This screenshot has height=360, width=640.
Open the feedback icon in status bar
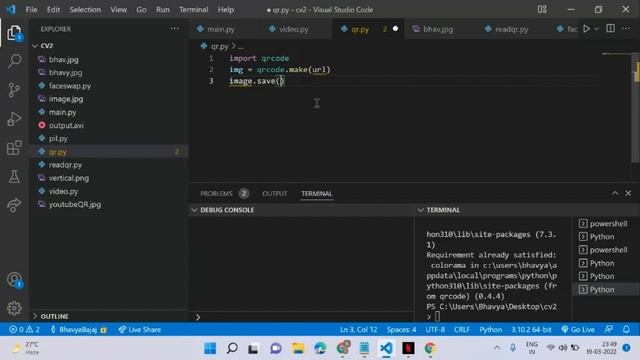click(x=609, y=329)
